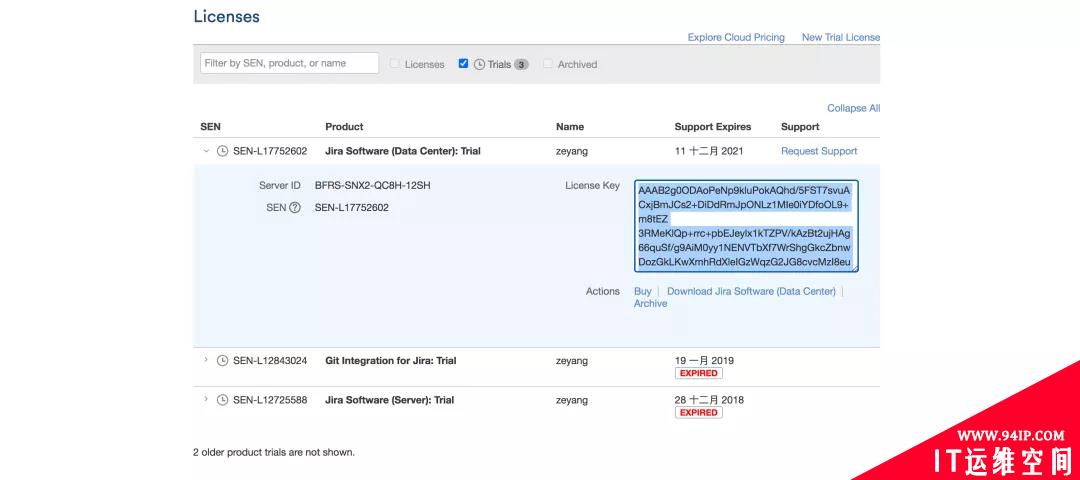Image resolution: width=1080 pixels, height=480 pixels.
Task: Click the Support column header
Action: 800,127
